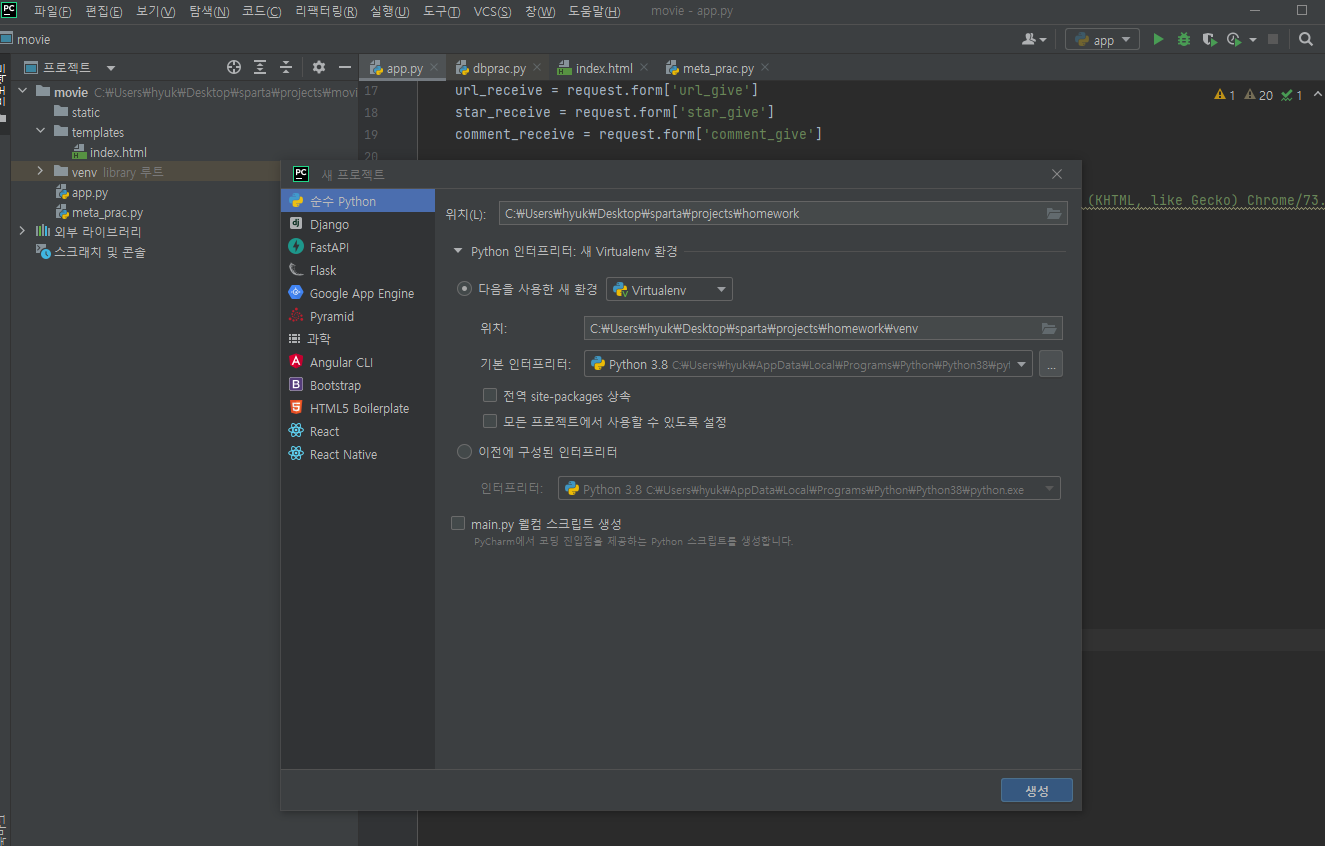Click the 생성 create button

click(1037, 790)
